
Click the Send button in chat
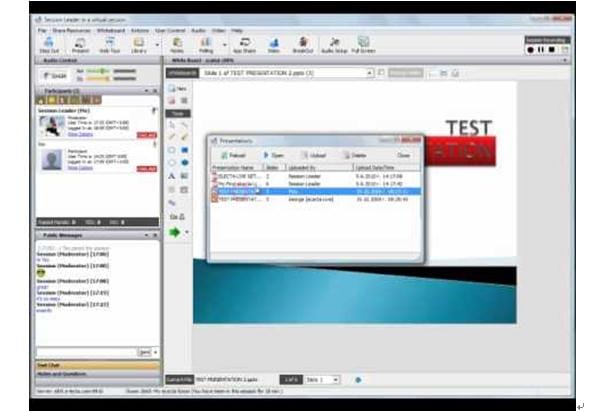(x=145, y=352)
